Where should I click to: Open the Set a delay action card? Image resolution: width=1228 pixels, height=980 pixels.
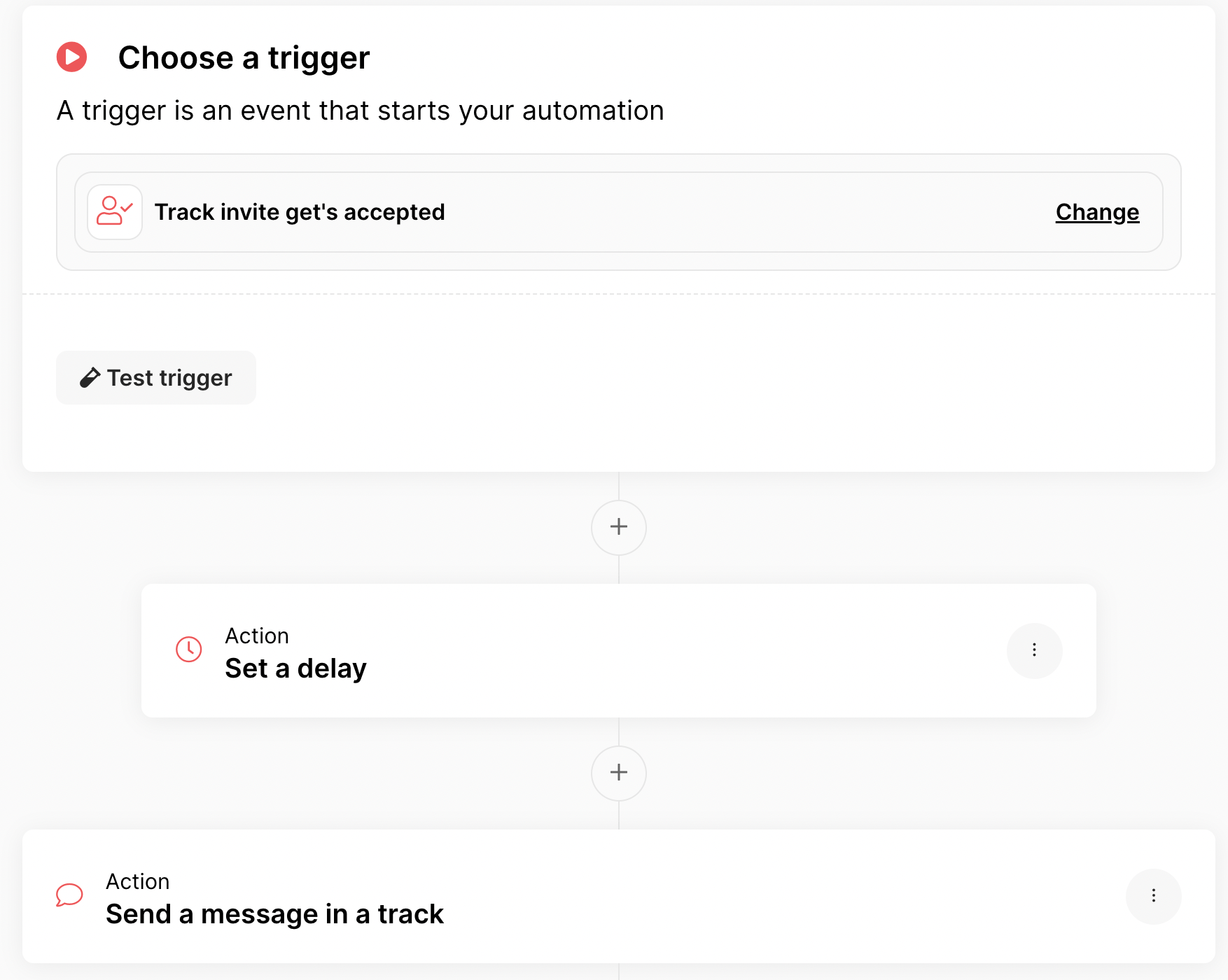click(x=619, y=650)
